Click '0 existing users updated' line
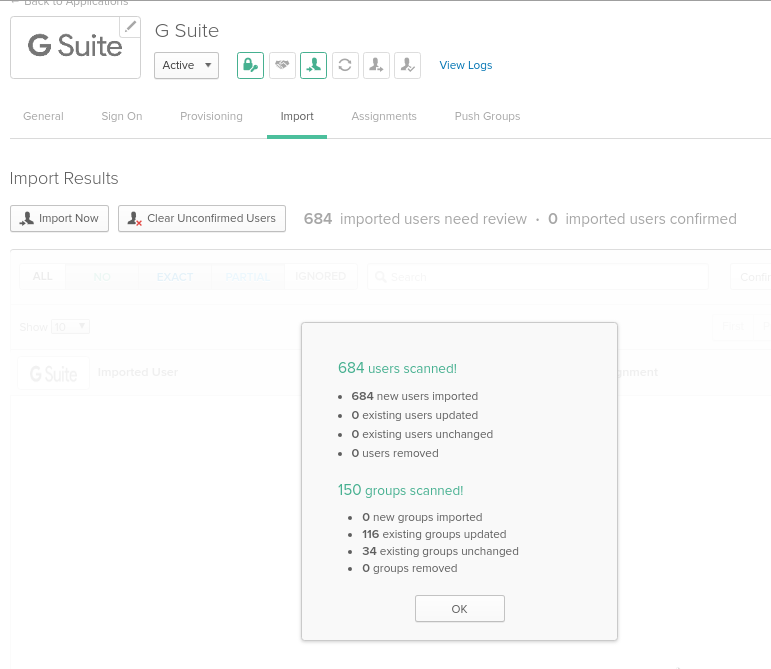Viewport: 771px width, 669px height. point(415,415)
